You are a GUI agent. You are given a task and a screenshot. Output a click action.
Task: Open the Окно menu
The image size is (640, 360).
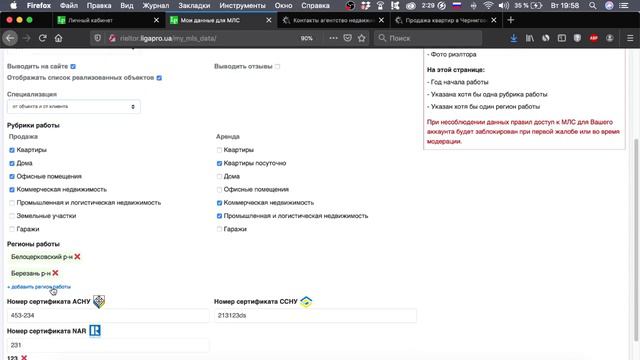coord(283,6)
